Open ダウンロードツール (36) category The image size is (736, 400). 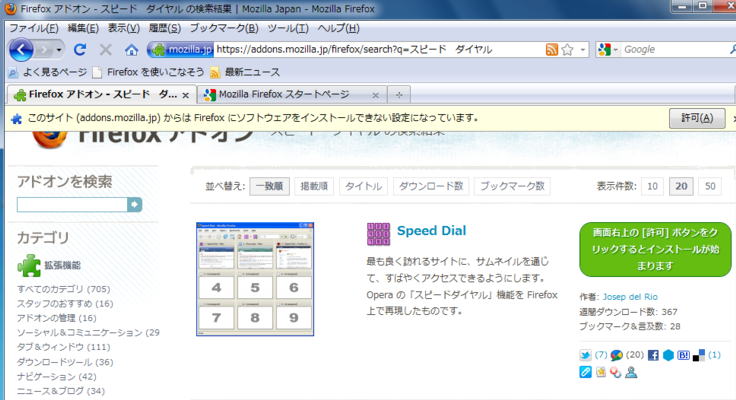click(65, 362)
